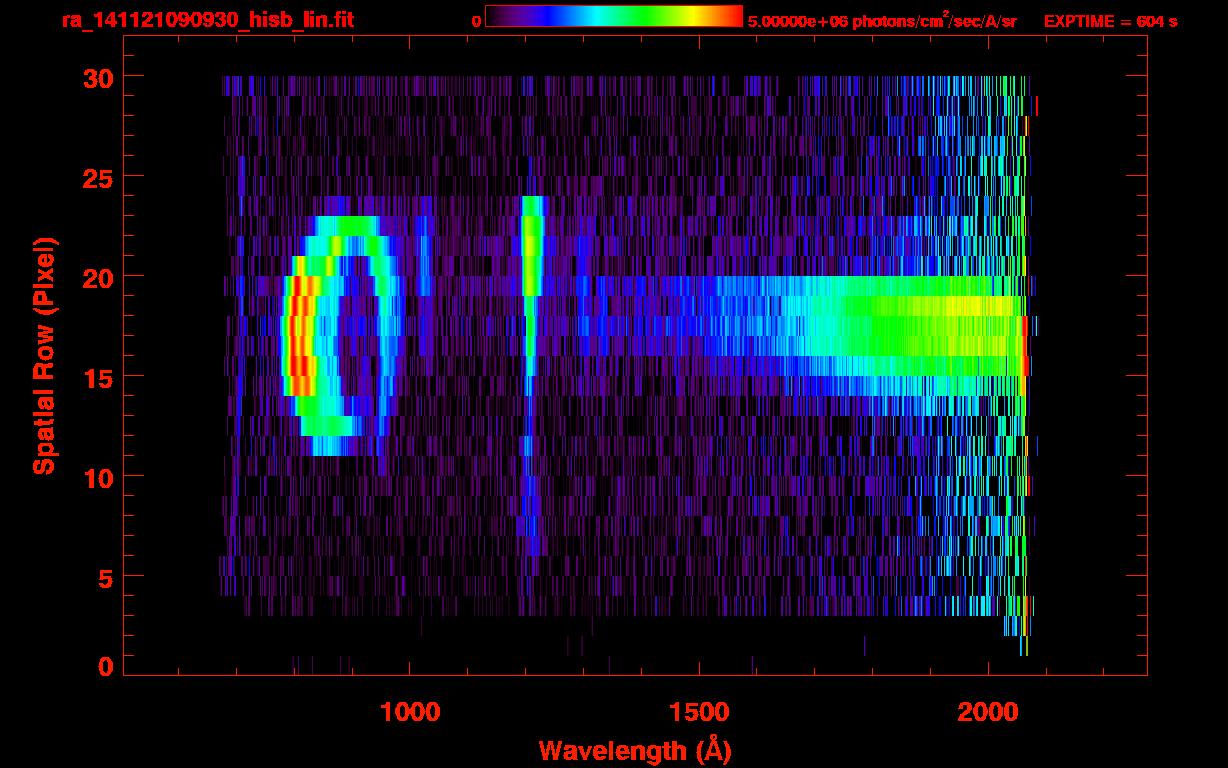Click the Wavelength (Å) axis title
Image resolution: width=1228 pixels, height=768 pixels.
click(x=635, y=750)
